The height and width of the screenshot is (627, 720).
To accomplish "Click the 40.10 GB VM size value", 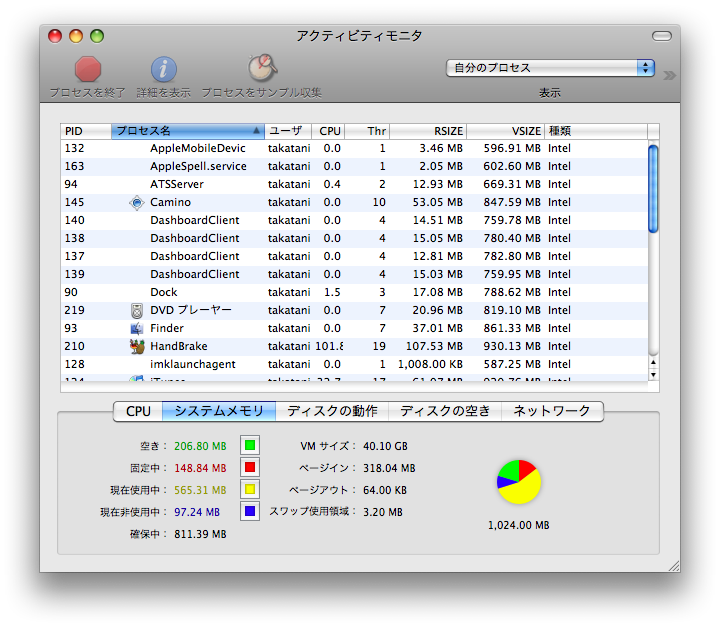I will tap(385, 446).
